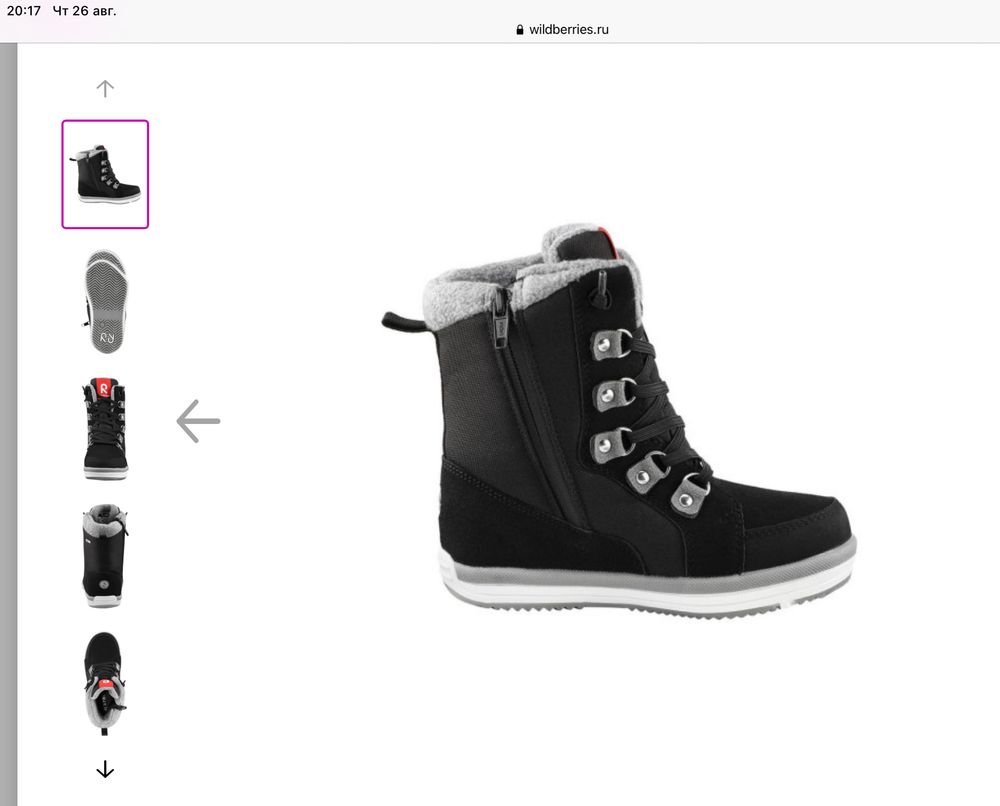Image resolution: width=1000 pixels, height=806 pixels.
Task: Click the top metal lace eyelet
Action: coord(612,345)
